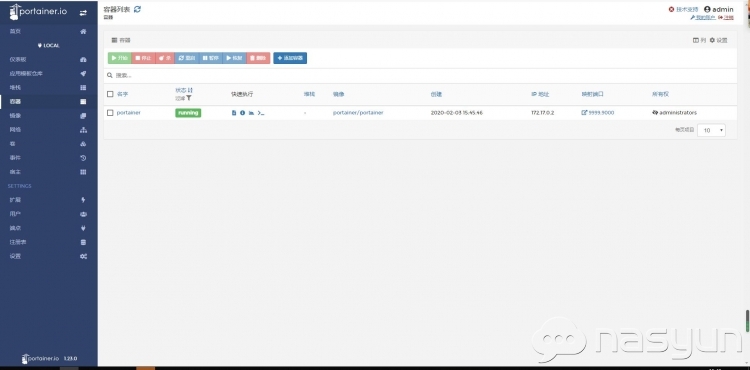Sort the table by the IP address column header
This screenshot has height=370, width=750.
540,94
